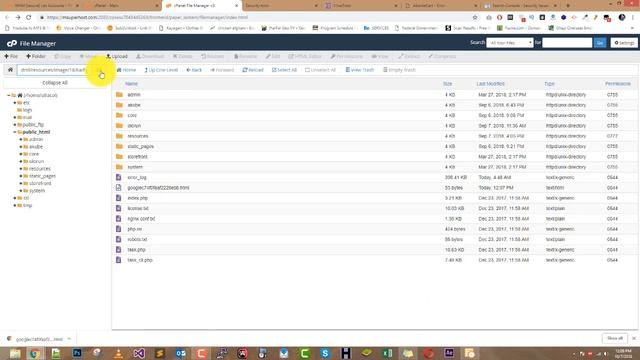
Task: Reload the file listing
Action: point(253,70)
